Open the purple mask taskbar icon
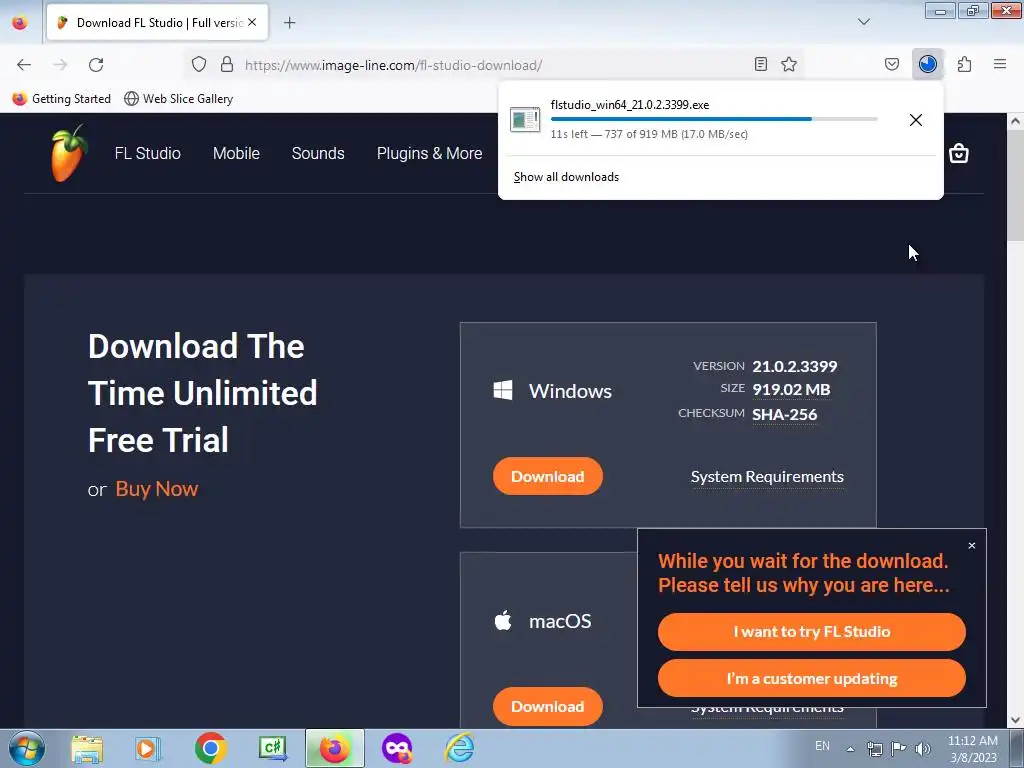Viewport: 1024px width, 768px height. [x=396, y=748]
